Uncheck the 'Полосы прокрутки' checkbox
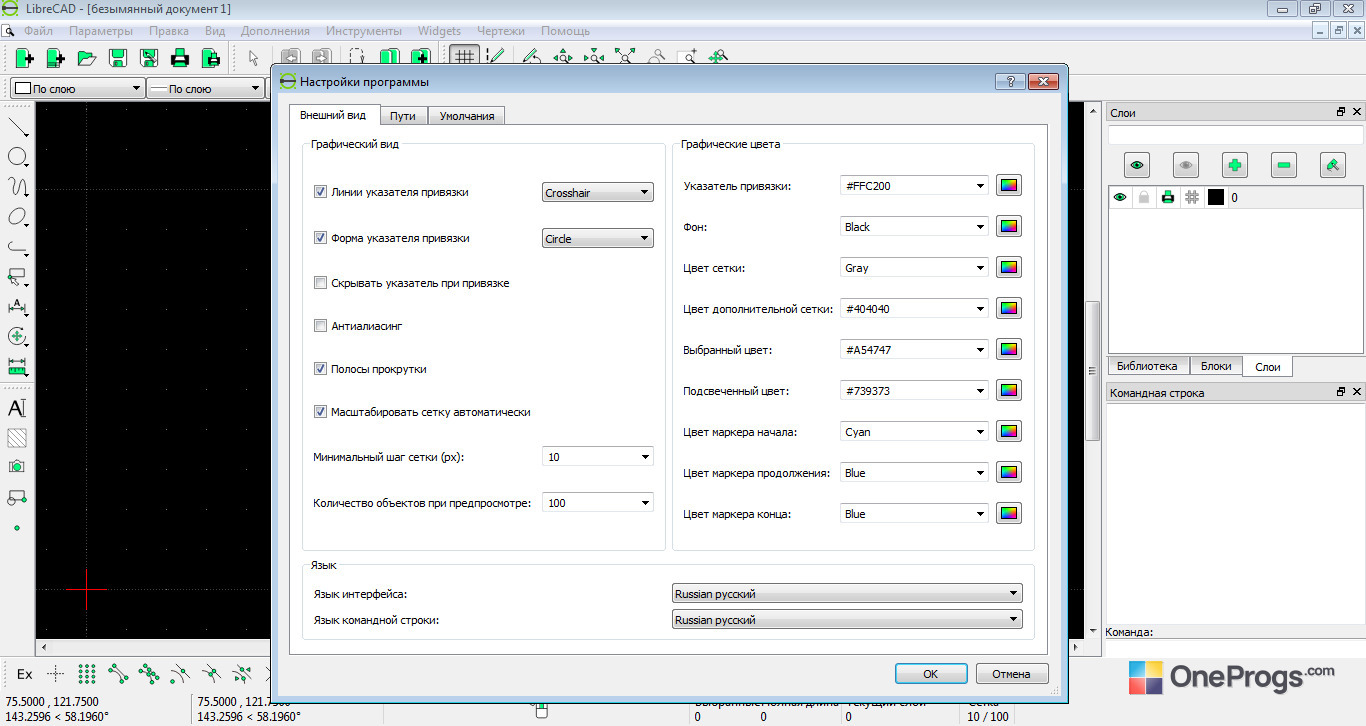Viewport: 1366px width, 726px height. point(321,369)
